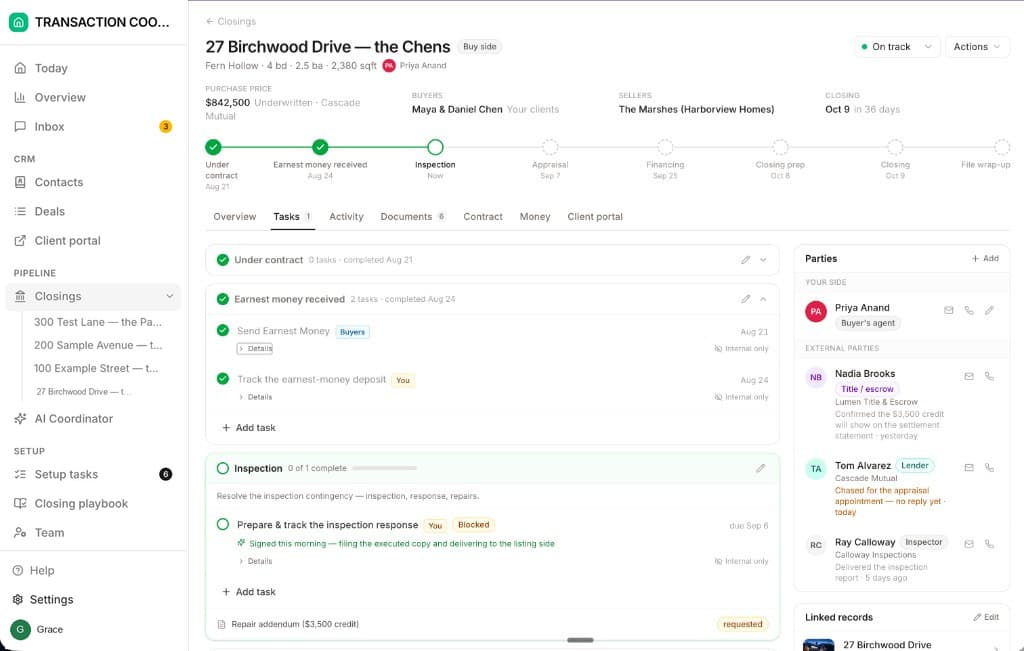The width and height of the screenshot is (1024, 651).
Task: Call Ray Calloway via phone icon
Action: coord(989,543)
